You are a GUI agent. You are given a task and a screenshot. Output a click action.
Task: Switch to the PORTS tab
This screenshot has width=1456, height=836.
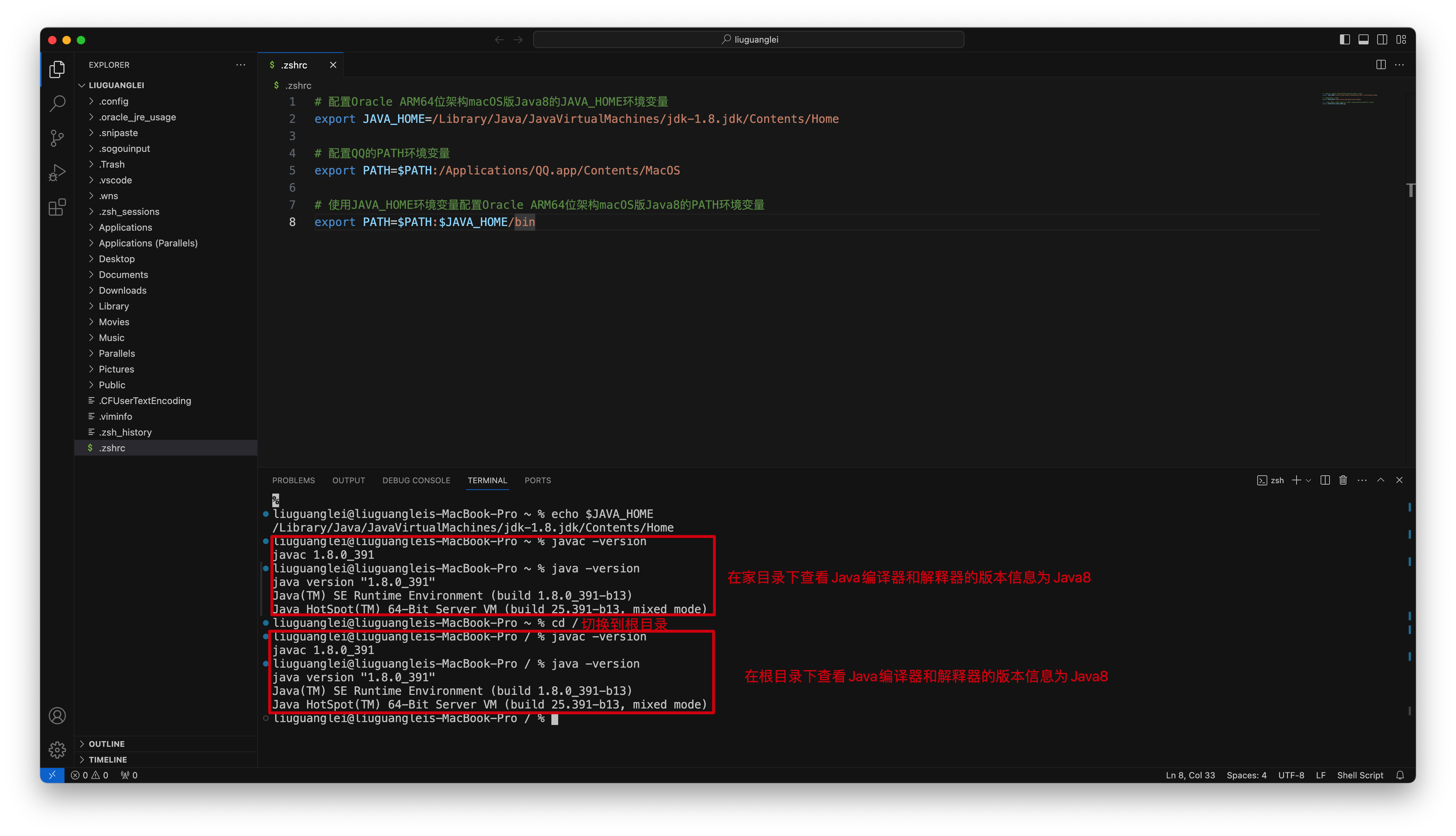[537, 480]
